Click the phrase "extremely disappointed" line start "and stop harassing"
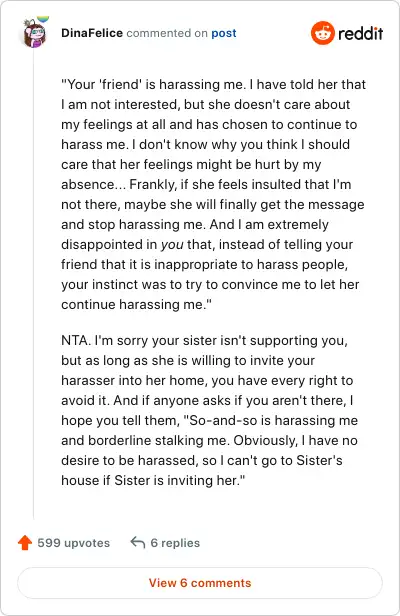Image resolution: width=400 pixels, height=616 pixels. (x=195, y=225)
